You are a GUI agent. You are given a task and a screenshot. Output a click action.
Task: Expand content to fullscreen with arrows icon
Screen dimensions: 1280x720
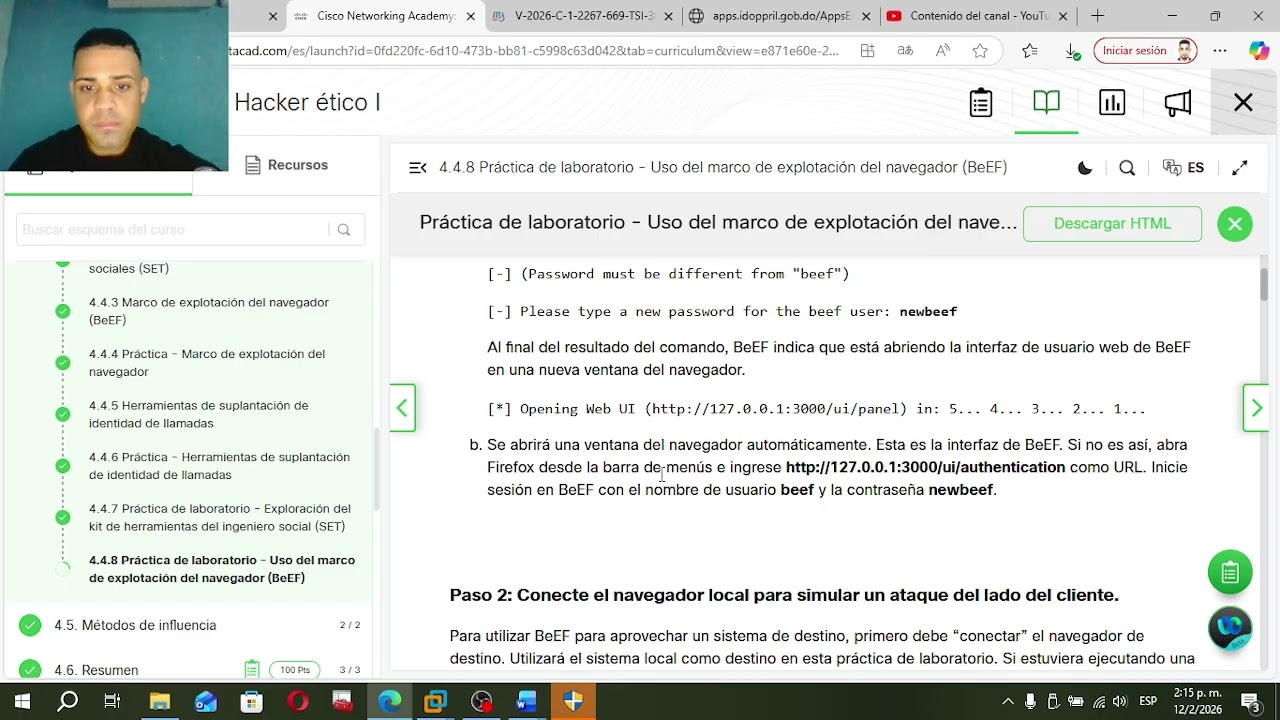[1240, 168]
